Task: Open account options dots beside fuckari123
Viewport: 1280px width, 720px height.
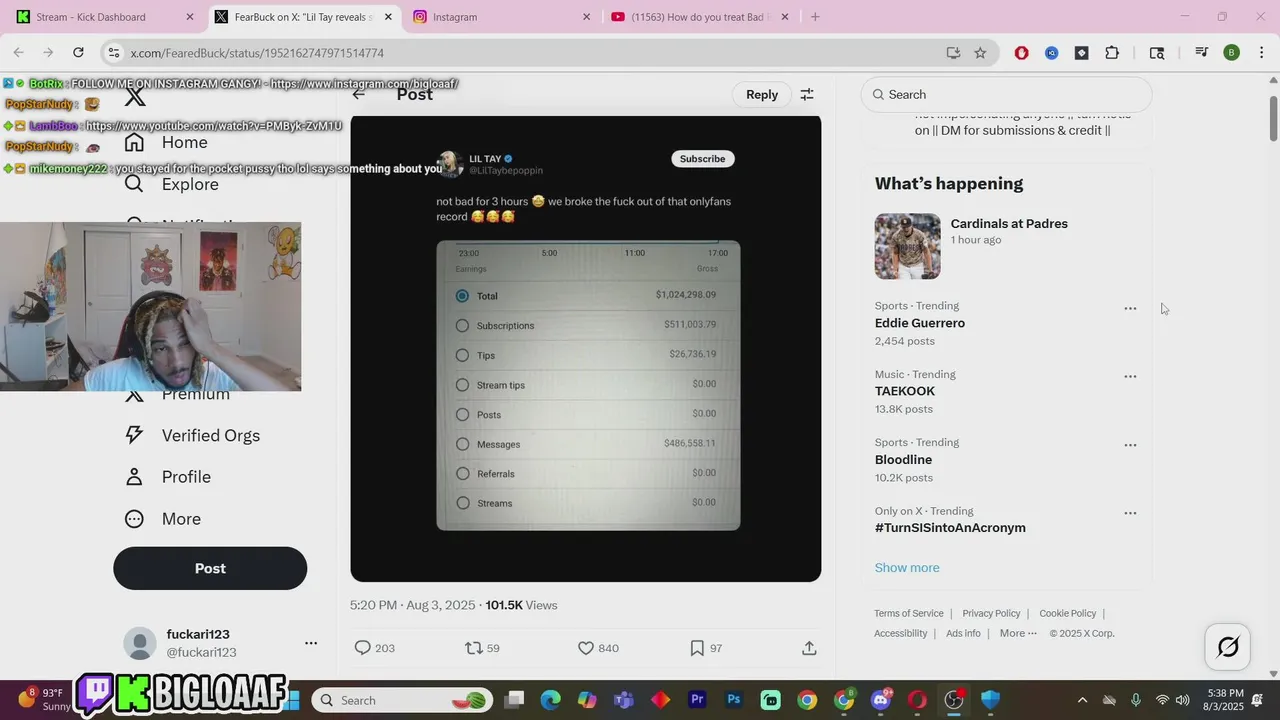Action: click(x=311, y=643)
